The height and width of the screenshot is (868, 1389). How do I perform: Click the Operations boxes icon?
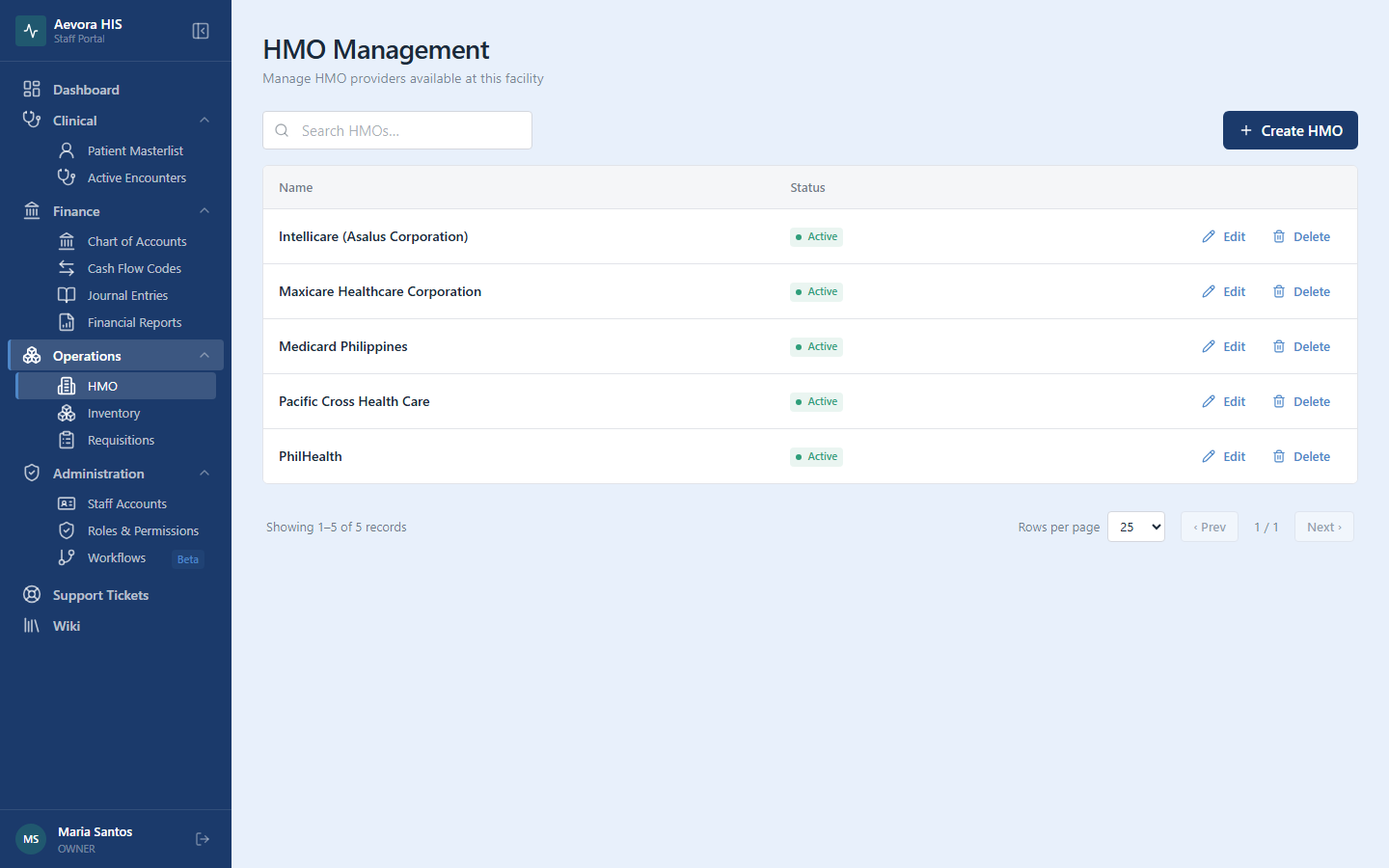(x=32, y=355)
